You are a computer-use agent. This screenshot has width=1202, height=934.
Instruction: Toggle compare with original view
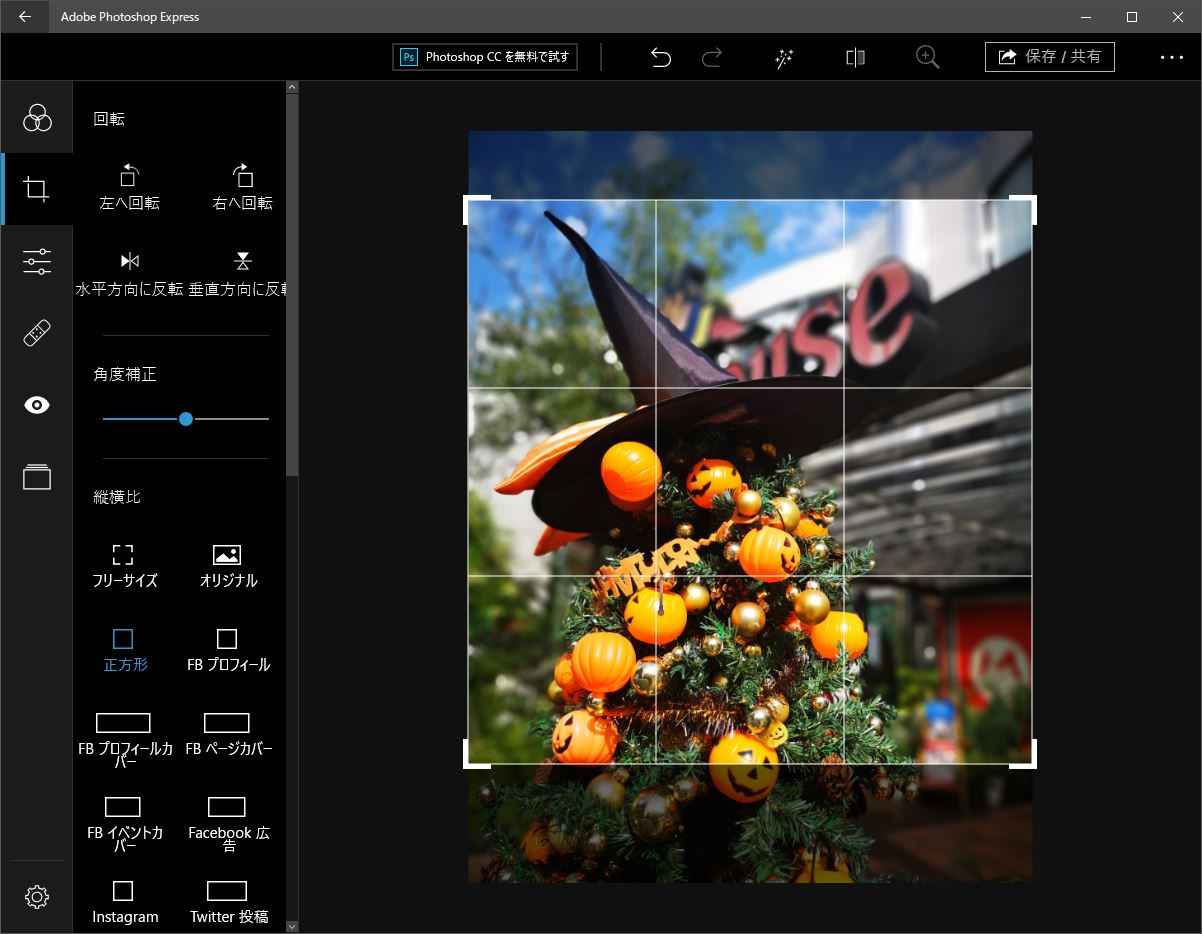coord(855,57)
